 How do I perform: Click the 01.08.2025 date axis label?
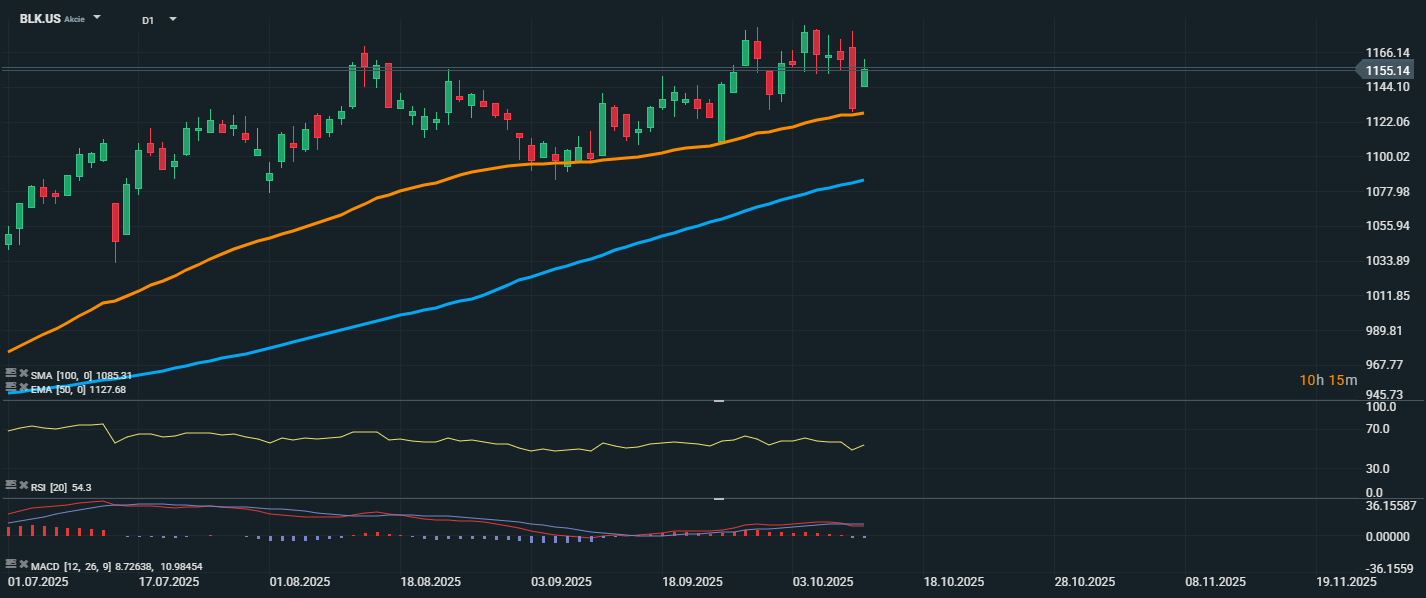click(300, 581)
